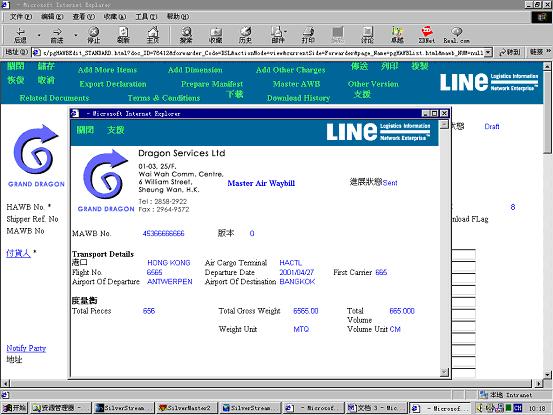Click popup window vertical scrollbar down arrow
Screen dimensions: 553x415
coord(444,372)
